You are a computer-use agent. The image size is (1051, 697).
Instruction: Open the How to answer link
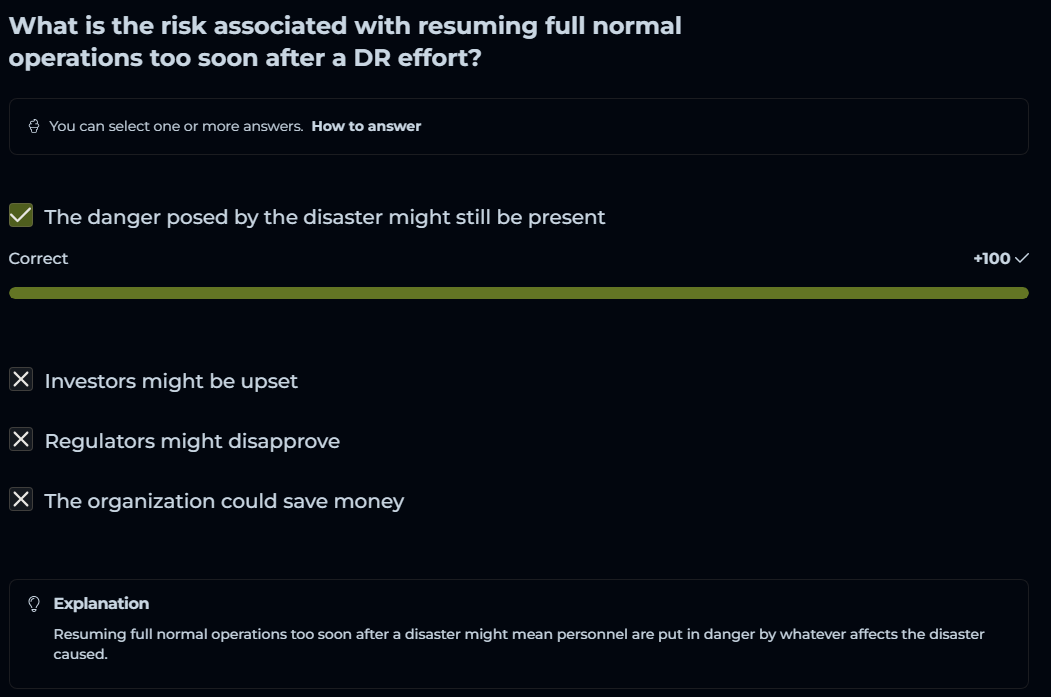tap(366, 126)
